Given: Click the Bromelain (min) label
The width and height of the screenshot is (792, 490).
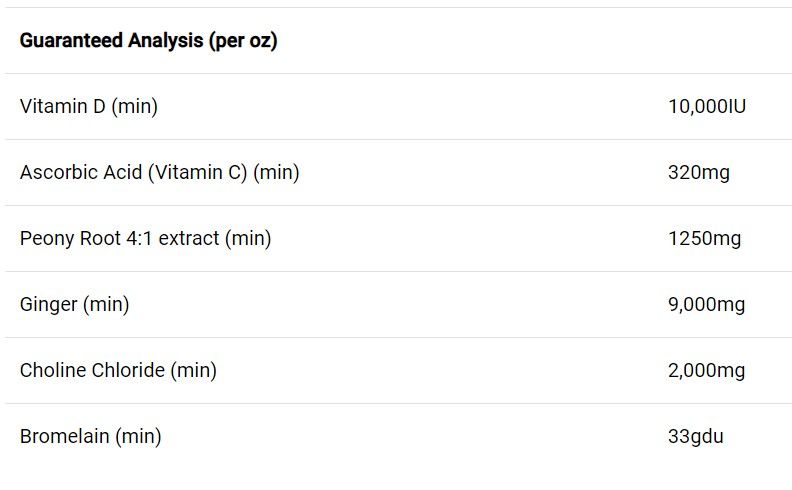Looking at the screenshot, I should point(90,436).
